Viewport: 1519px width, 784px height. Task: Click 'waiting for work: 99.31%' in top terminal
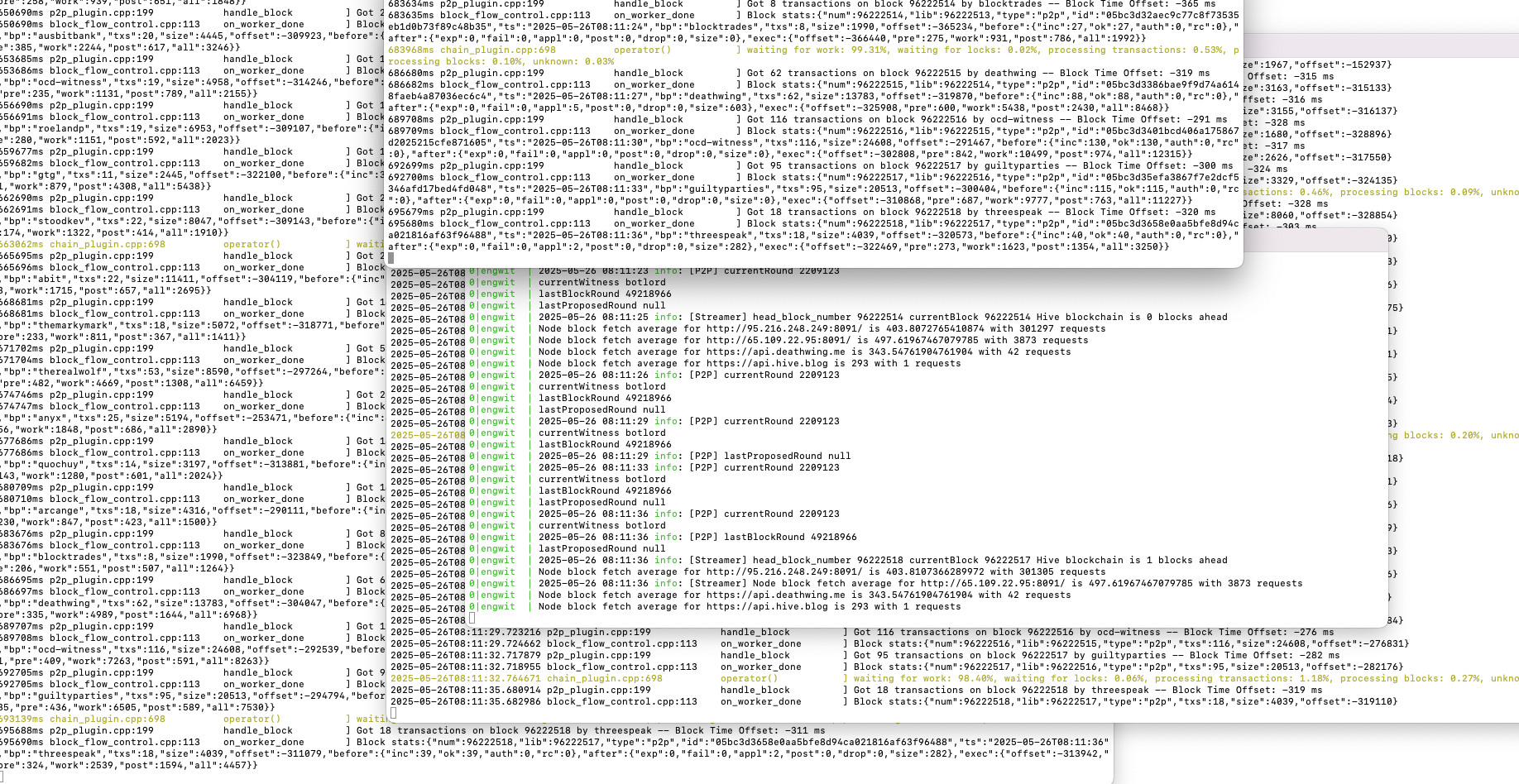tap(817, 50)
